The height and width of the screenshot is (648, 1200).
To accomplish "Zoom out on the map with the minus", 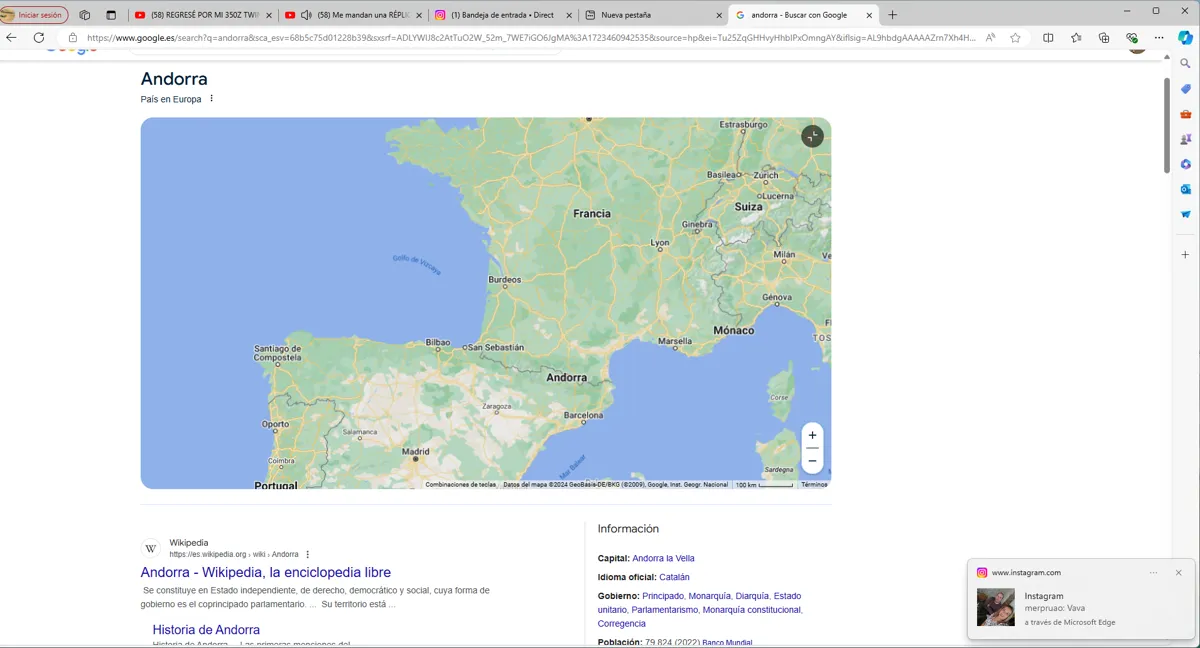I will 812,461.
